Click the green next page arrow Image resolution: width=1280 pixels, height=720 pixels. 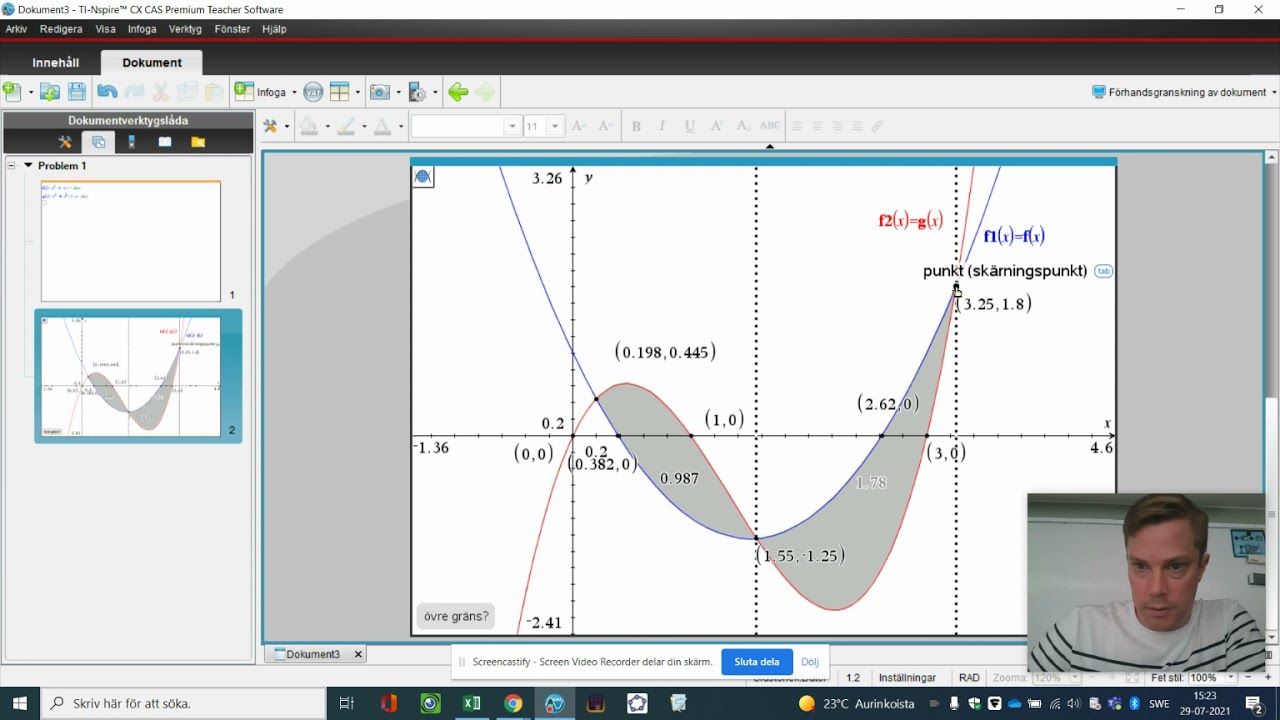[485, 92]
